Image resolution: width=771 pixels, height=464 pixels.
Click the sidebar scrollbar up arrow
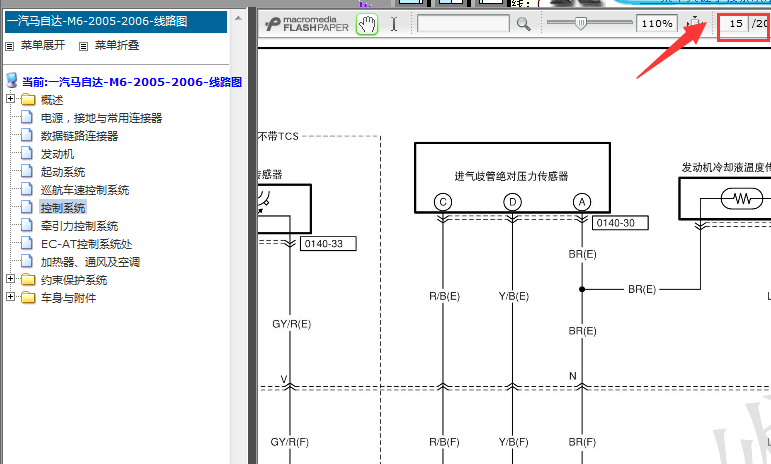tap(238, 19)
